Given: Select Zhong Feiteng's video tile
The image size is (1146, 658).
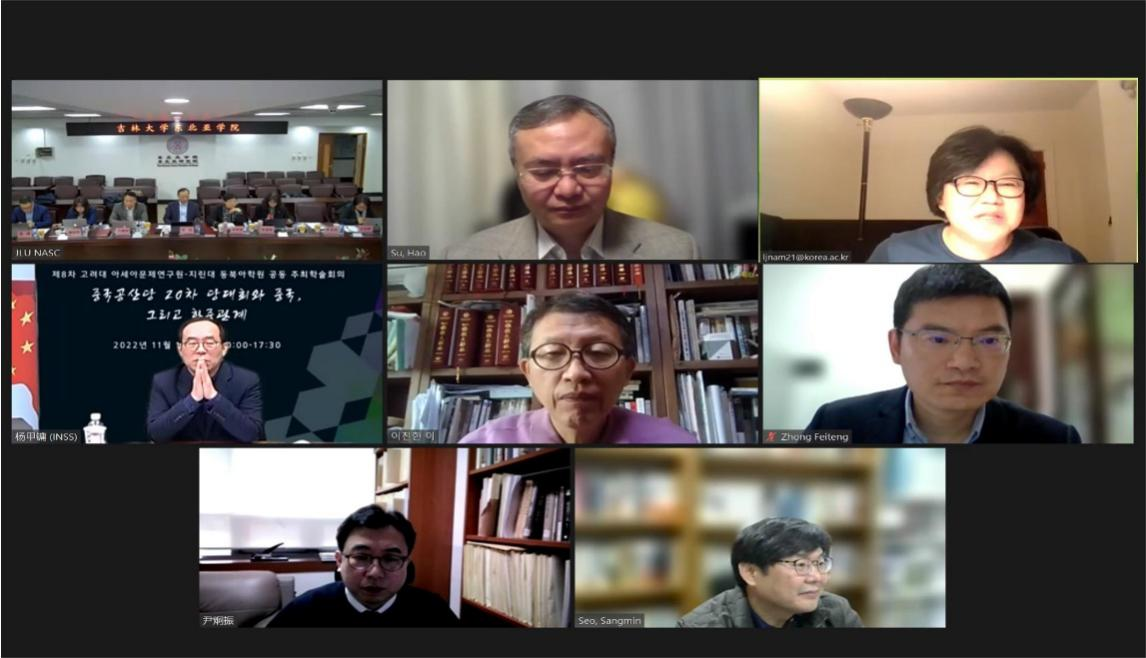Looking at the screenshot, I should [x=948, y=353].
